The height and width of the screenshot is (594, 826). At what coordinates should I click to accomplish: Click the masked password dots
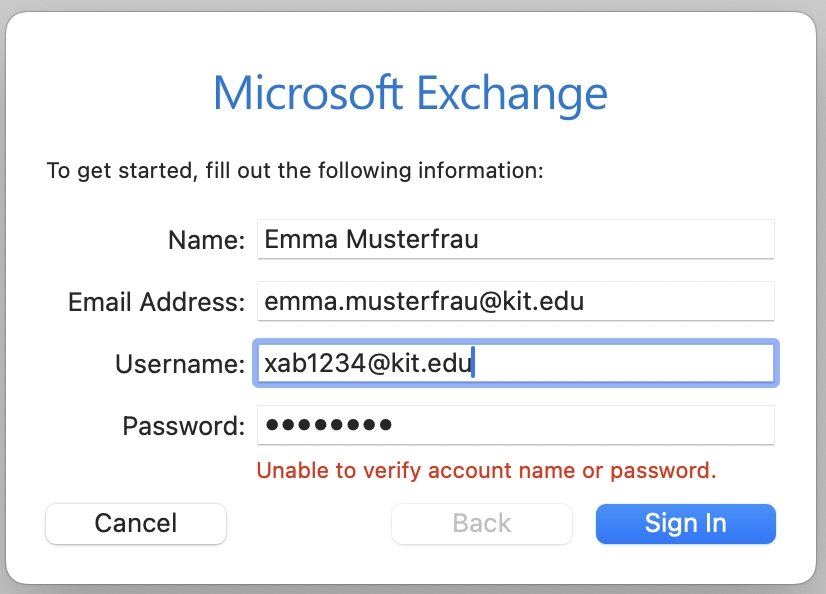[x=327, y=425]
